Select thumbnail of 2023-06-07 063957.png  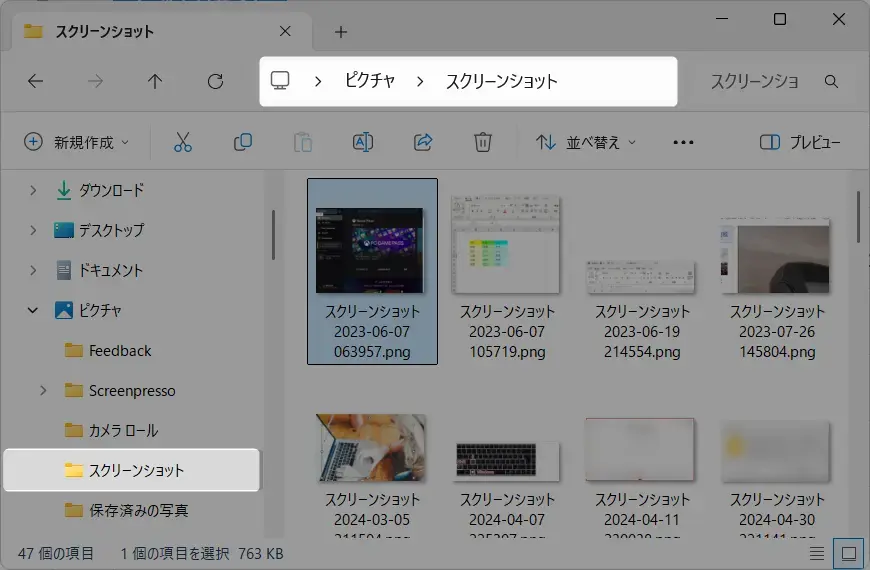point(370,250)
